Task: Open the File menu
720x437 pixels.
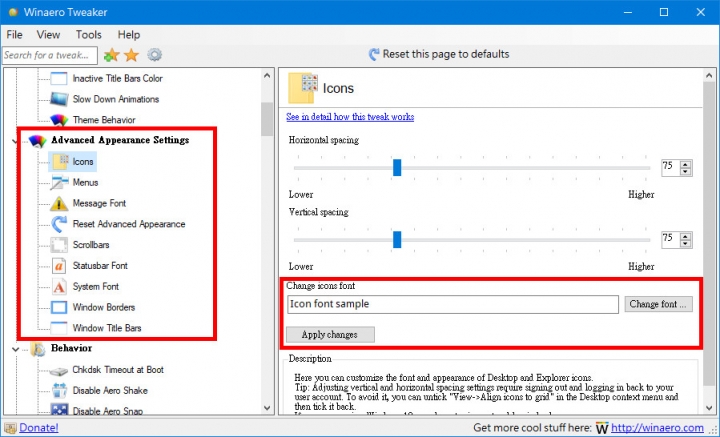Action: coord(14,35)
